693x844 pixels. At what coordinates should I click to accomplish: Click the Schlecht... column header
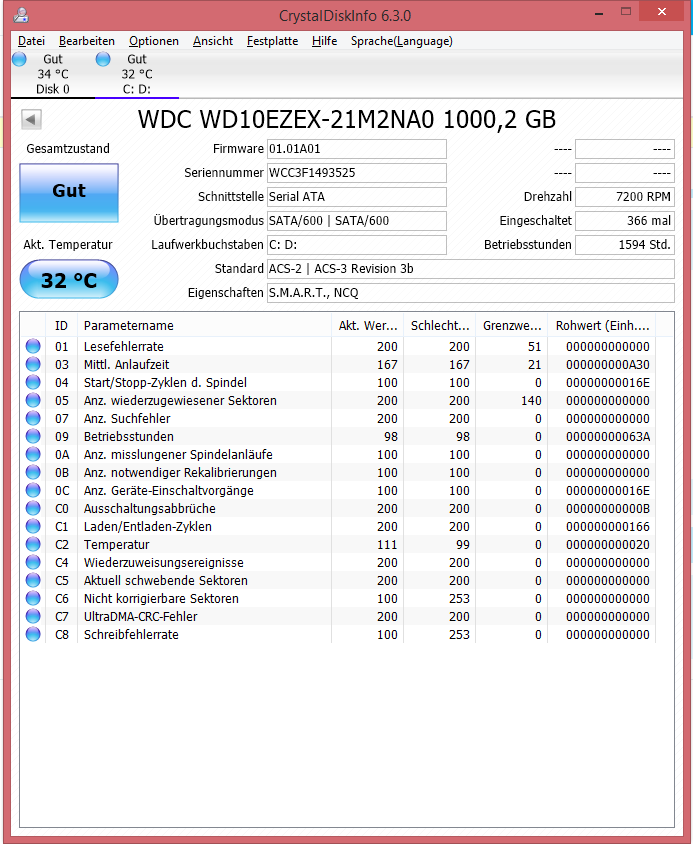coord(440,326)
